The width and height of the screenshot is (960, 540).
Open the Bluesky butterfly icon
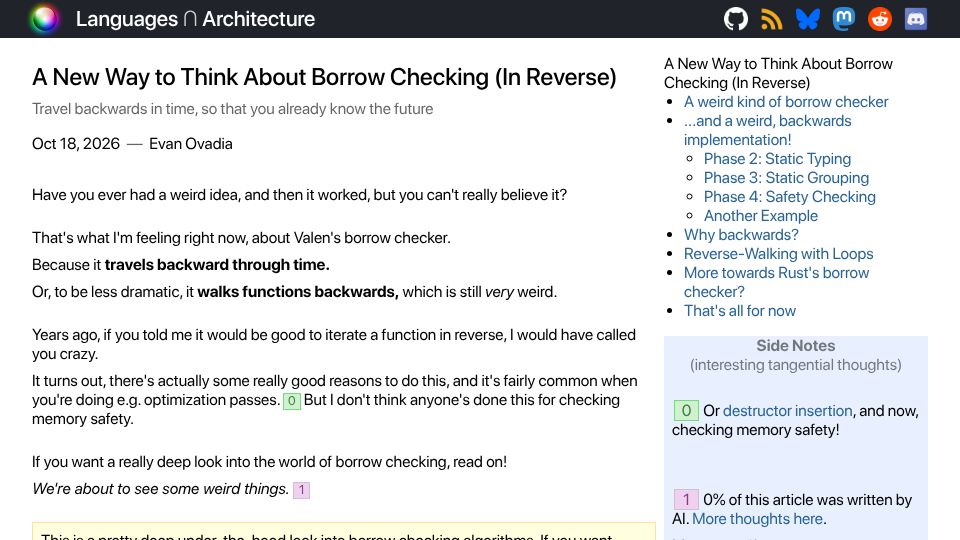tap(808, 19)
